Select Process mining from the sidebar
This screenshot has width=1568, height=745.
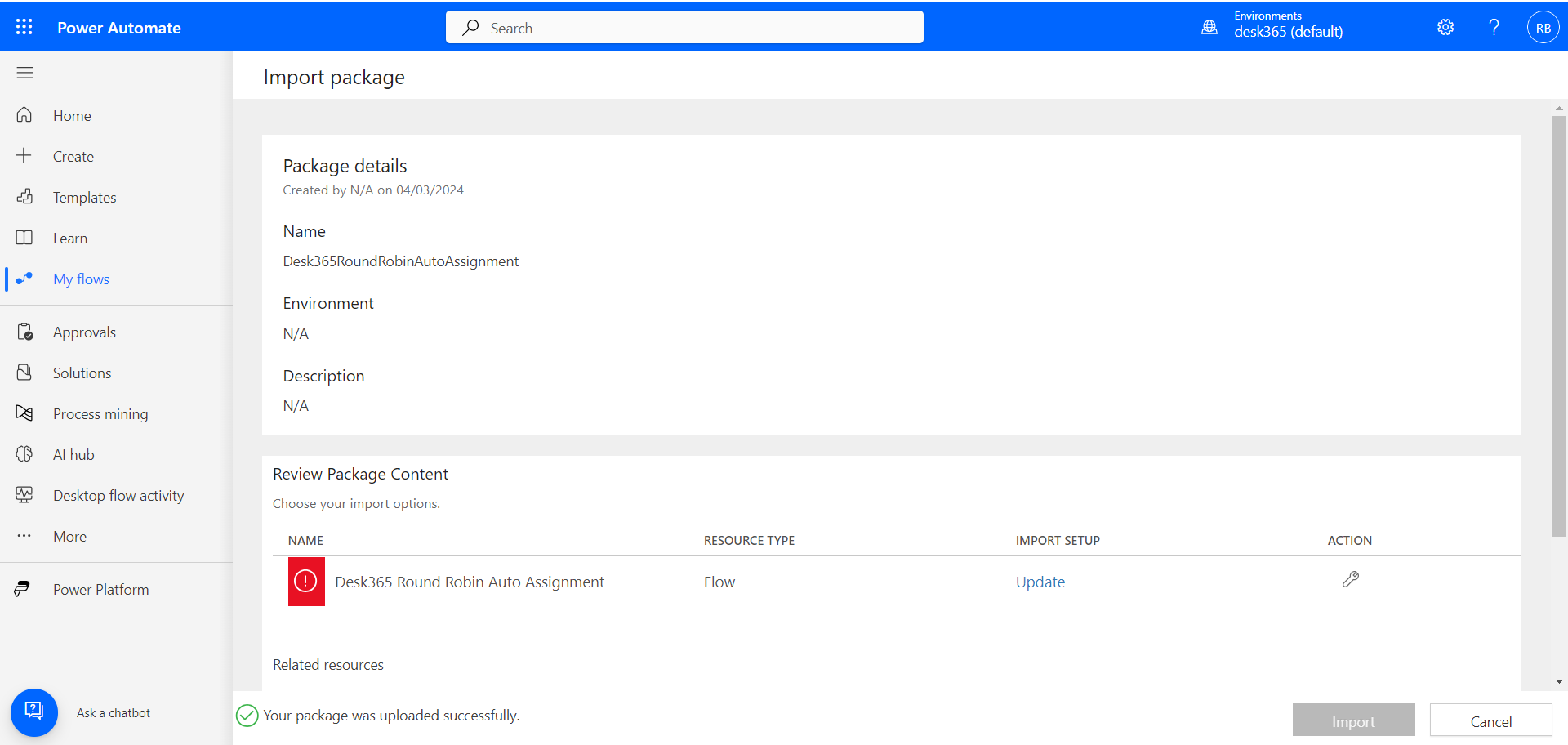pyautogui.click(x=100, y=413)
